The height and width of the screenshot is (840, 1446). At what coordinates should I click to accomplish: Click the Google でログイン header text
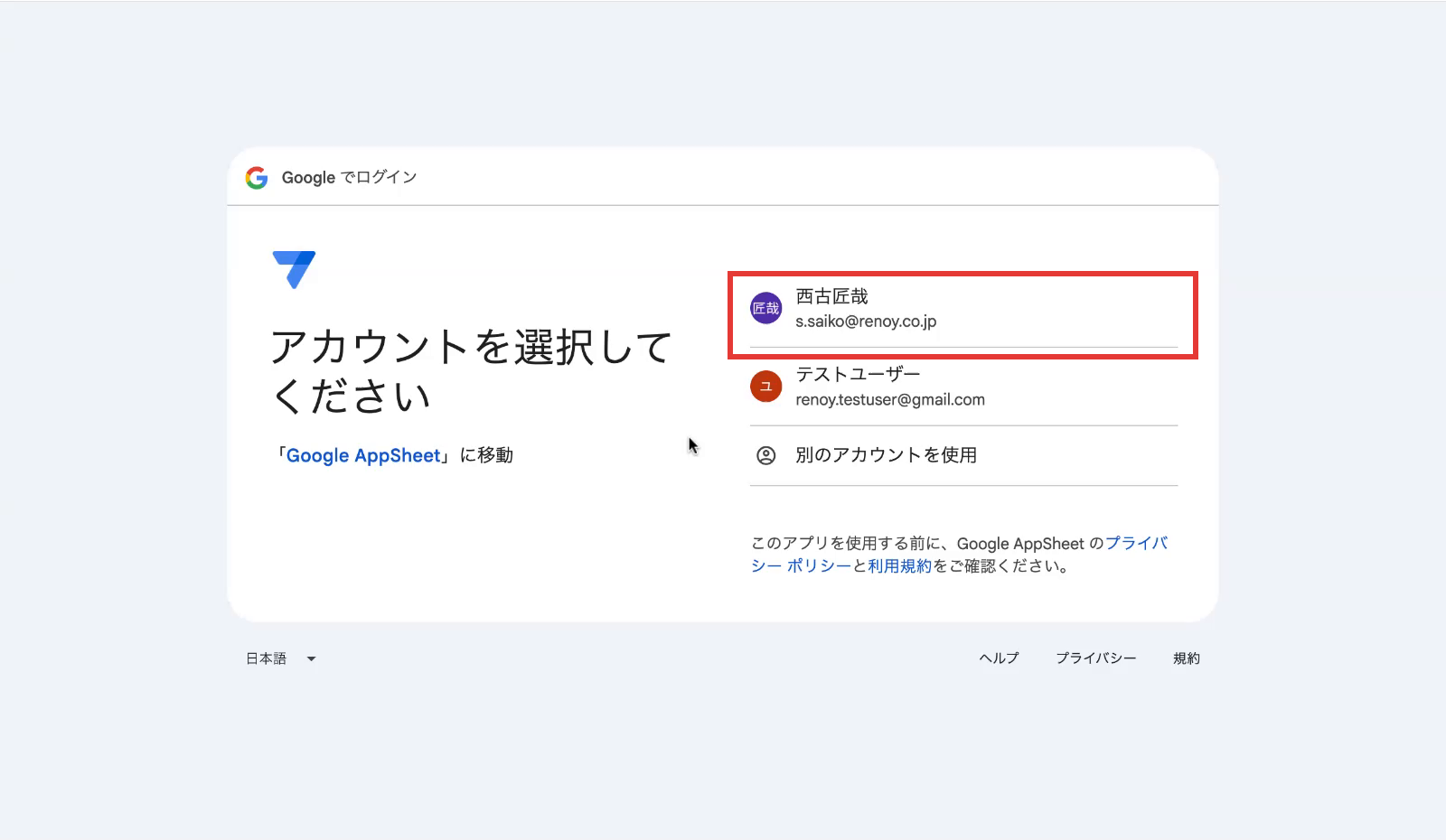point(349,178)
